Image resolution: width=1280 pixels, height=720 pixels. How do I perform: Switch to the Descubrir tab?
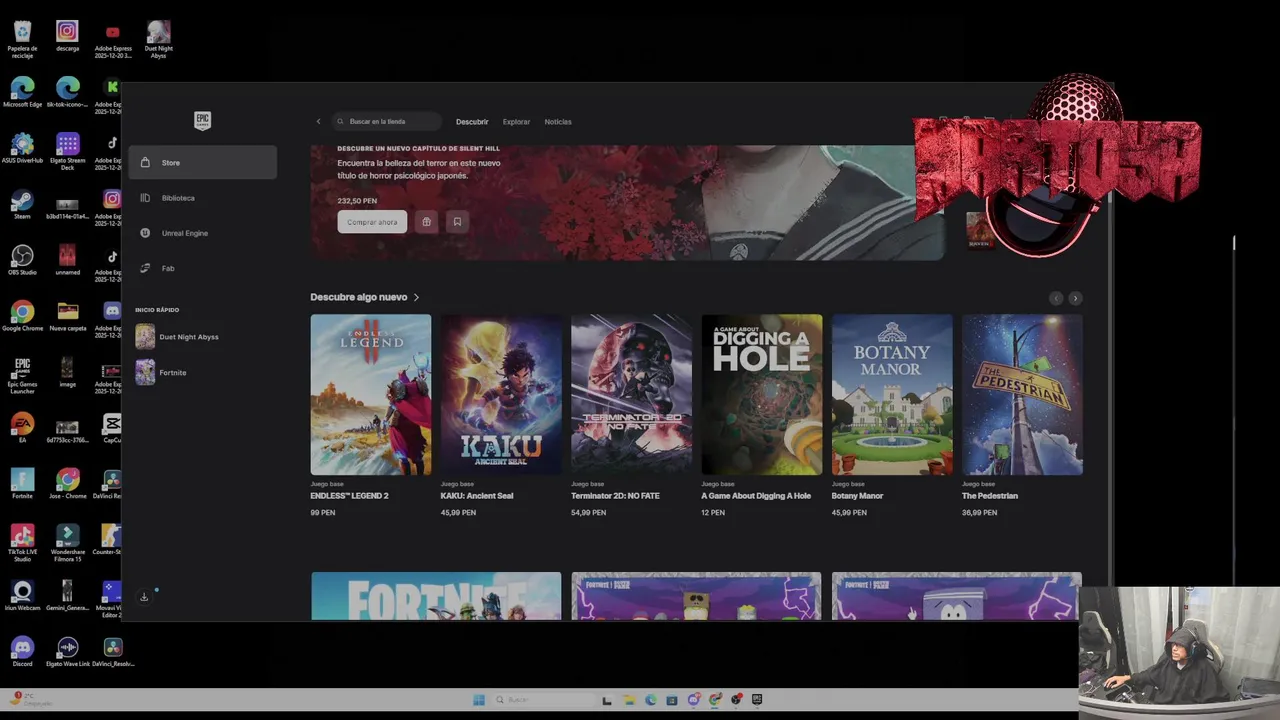pyautogui.click(x=472, y=122)
